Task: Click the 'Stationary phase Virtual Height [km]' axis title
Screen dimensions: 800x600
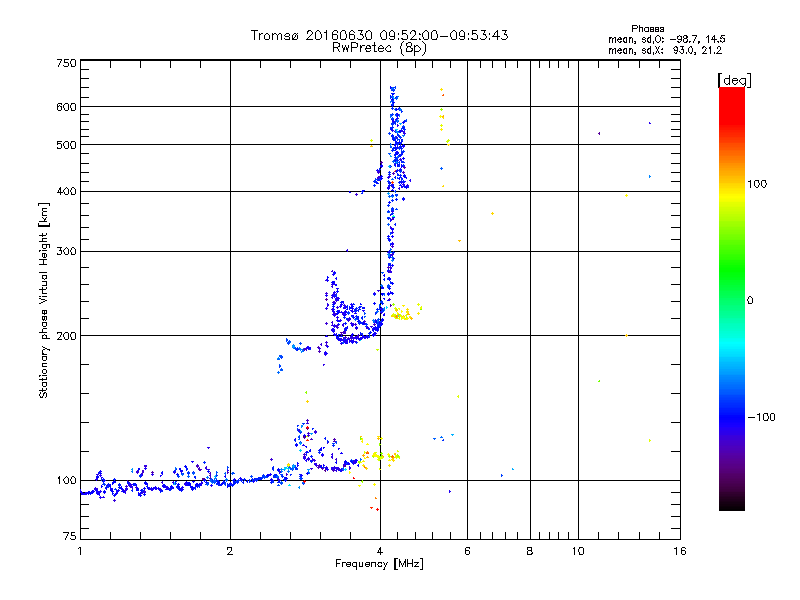Action: 44,300
